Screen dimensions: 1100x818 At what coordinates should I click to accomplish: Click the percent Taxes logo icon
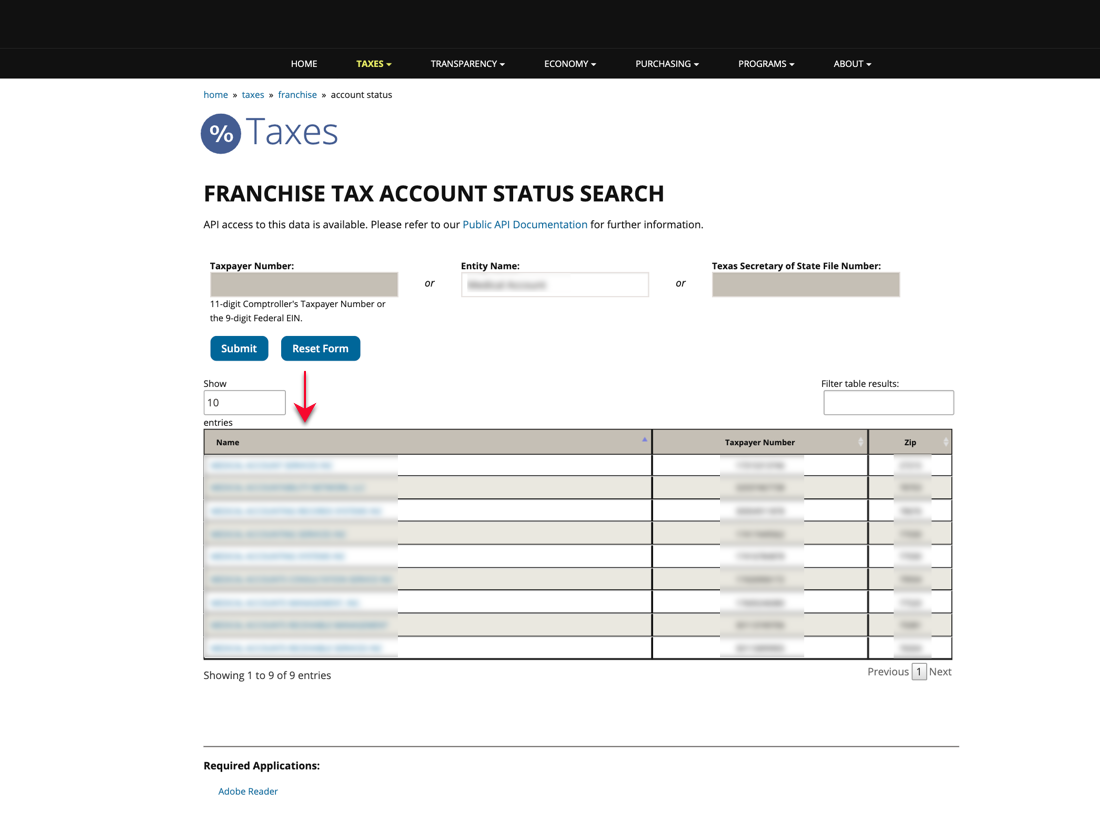click(221, 133)
